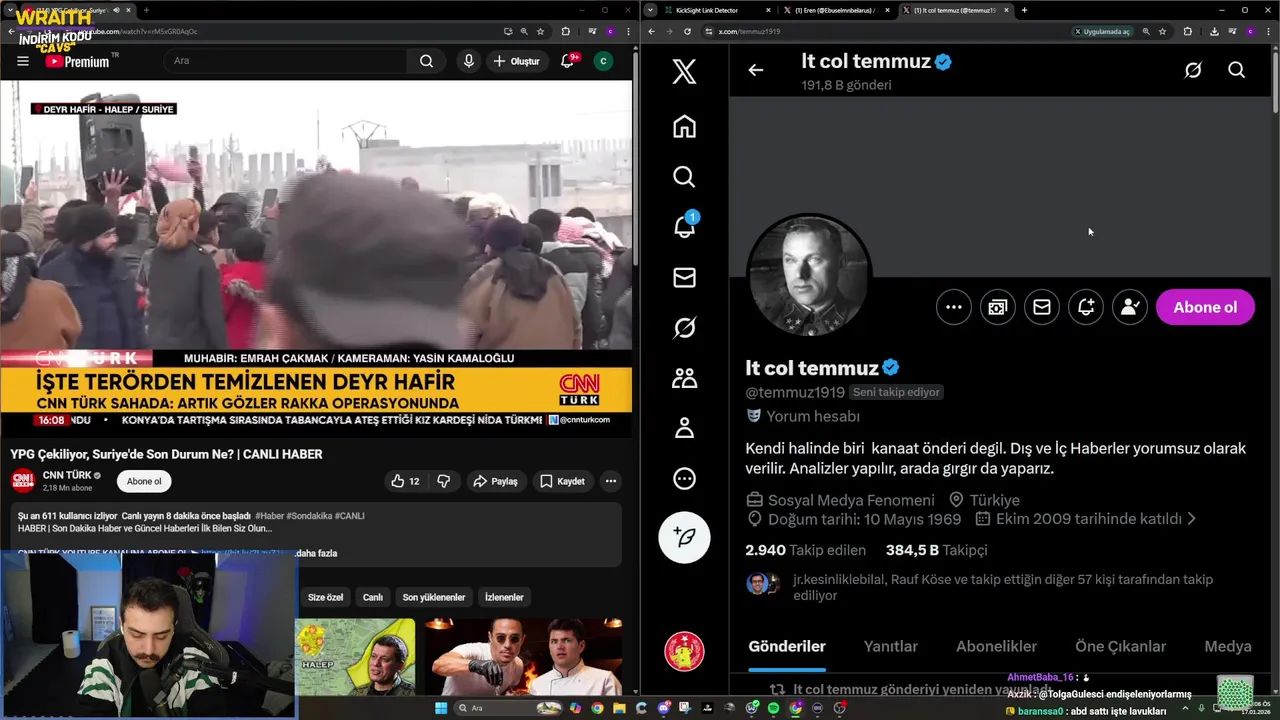This screenshot has height=720, width=1280.
Task: Click the Abone ol button on X
Action: coord(1205,307)
